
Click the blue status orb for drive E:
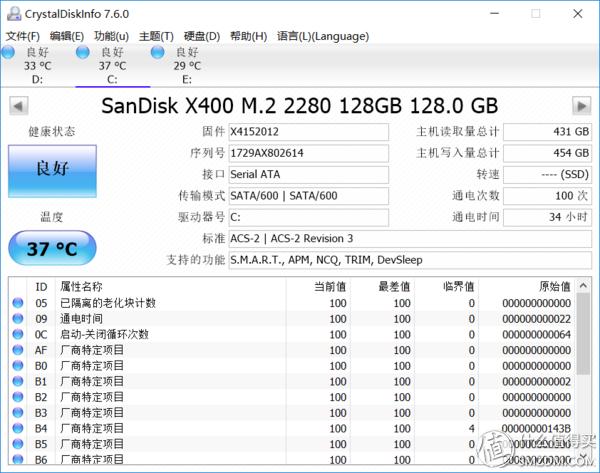157,52
